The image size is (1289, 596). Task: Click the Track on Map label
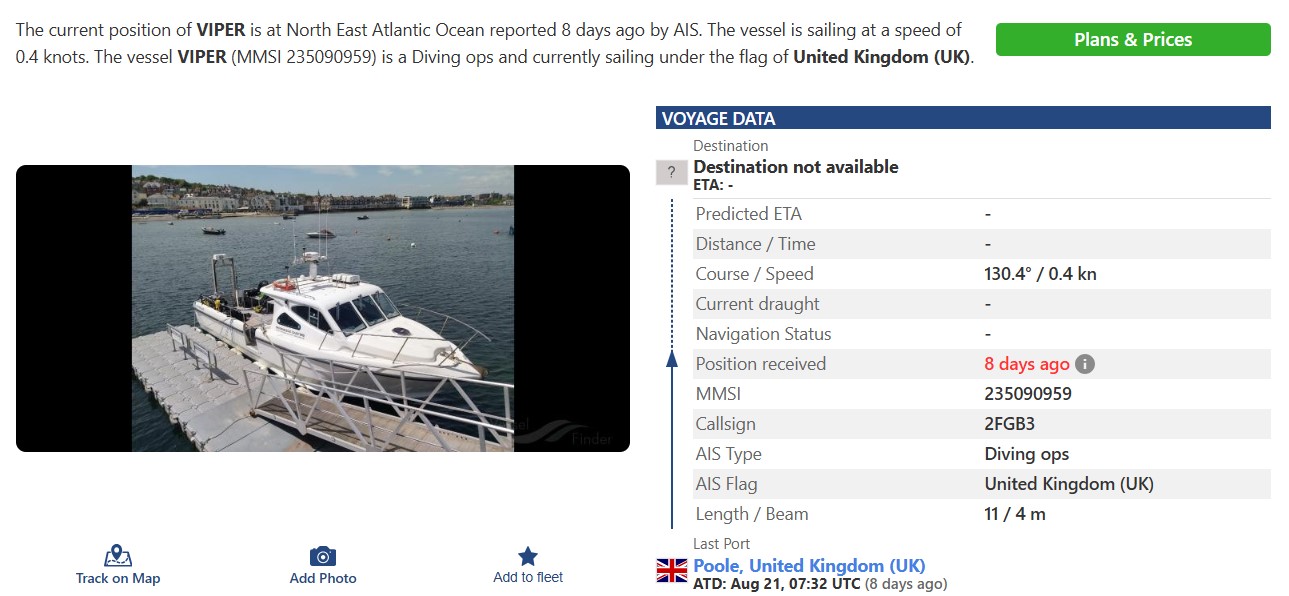tap(118, 578)
